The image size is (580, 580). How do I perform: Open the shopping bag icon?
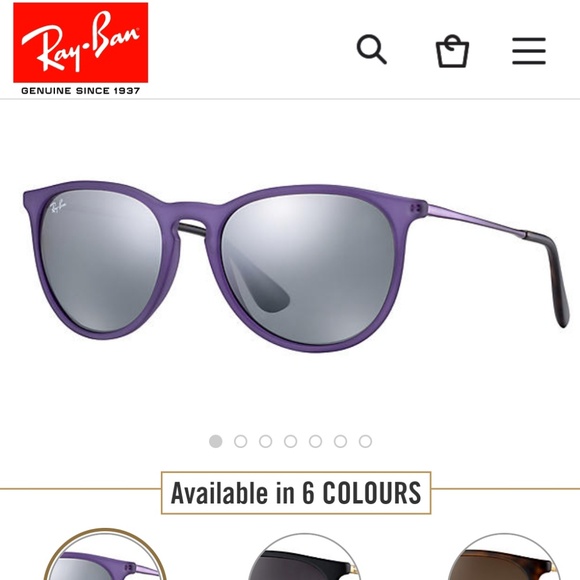pos(452,51)
